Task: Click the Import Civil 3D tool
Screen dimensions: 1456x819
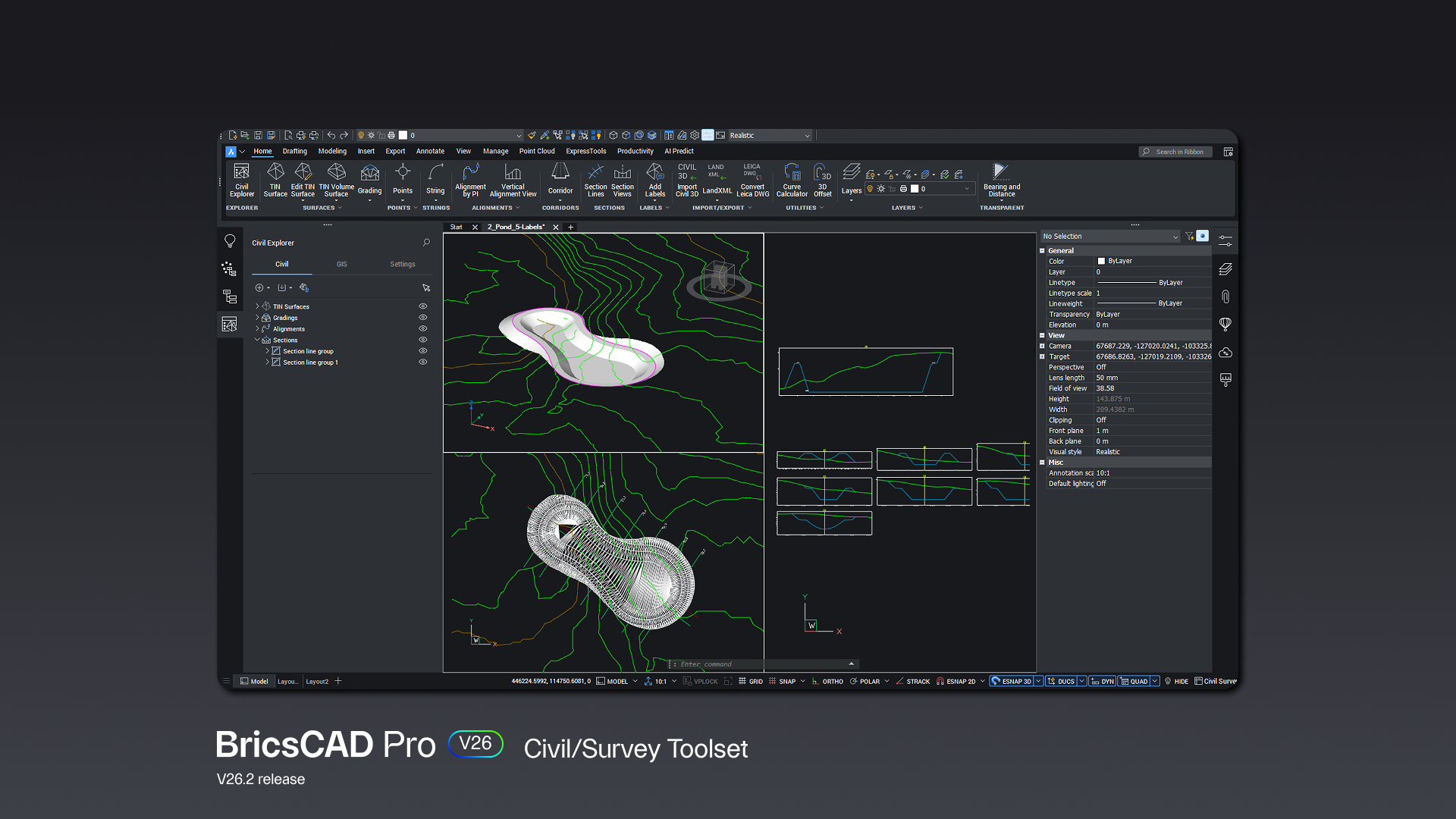Action: tap(686, 182)
